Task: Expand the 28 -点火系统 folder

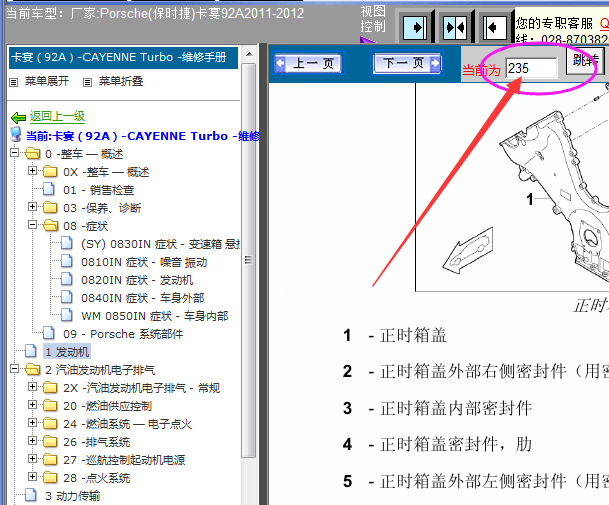Action: [x=33, y=476]
